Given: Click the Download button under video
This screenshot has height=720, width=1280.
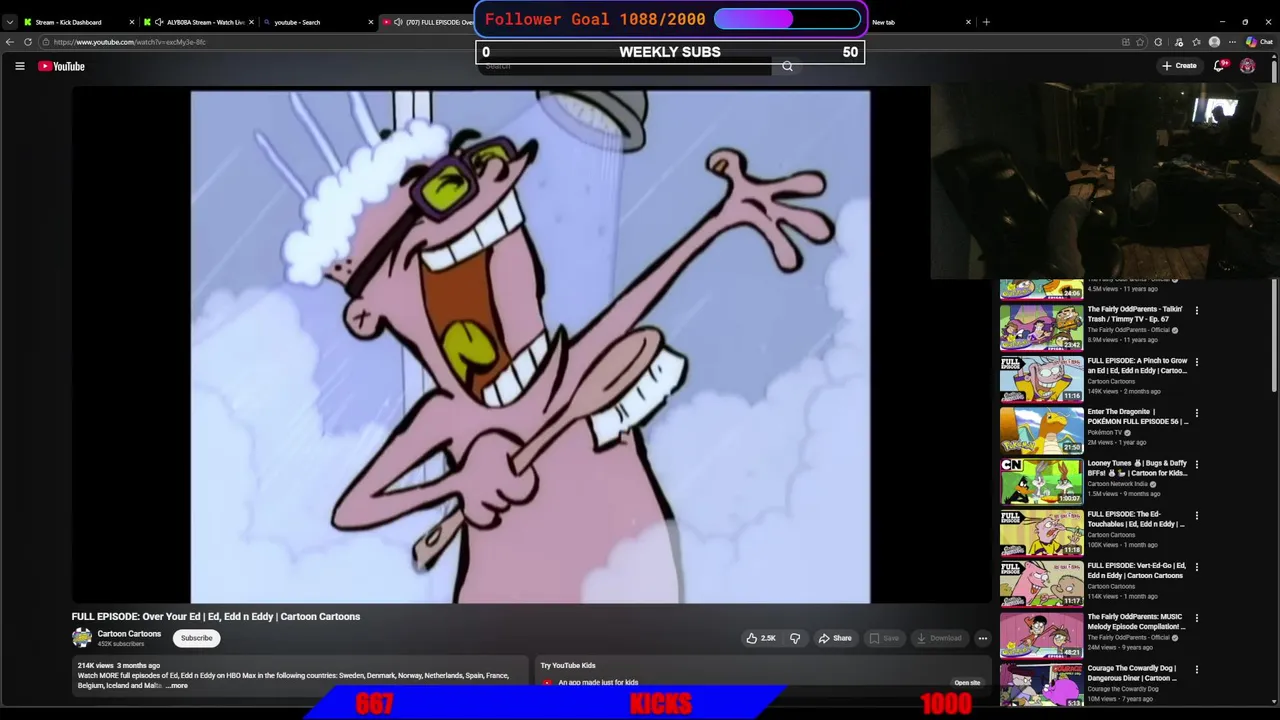Looking at the screenshot, I should [x=939, y=638].
